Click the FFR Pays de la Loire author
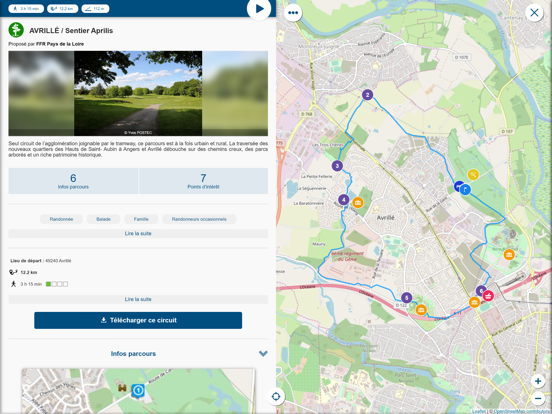552x414 pixels. pyautogui.click(x=60, y=44)
